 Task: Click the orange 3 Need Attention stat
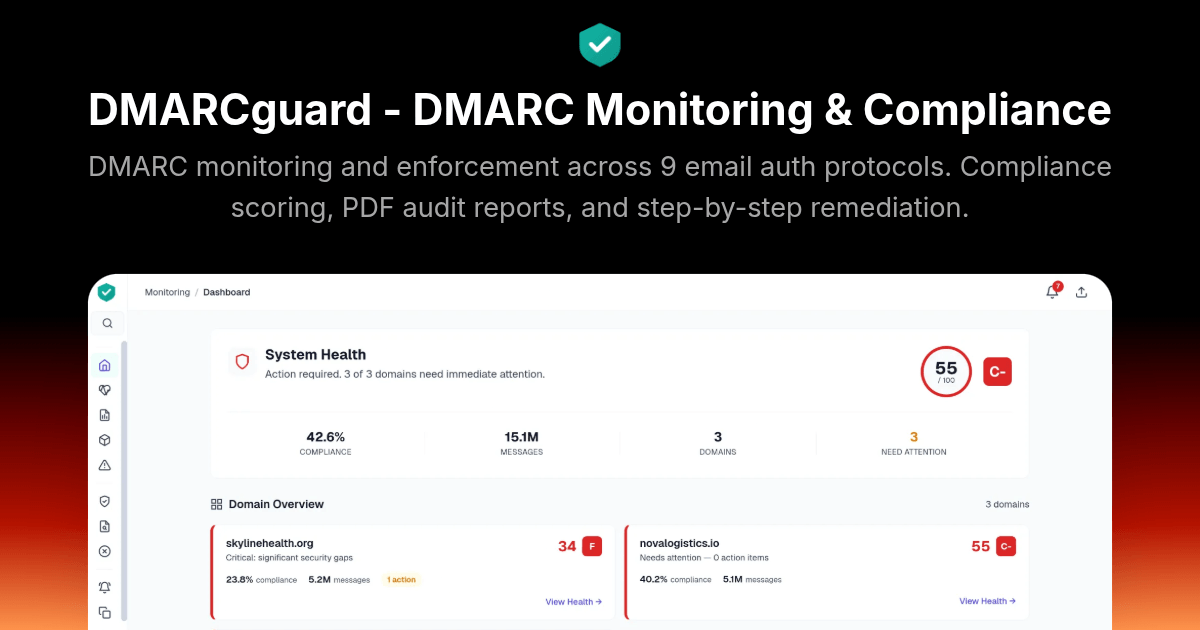click(x=913, y=443)
